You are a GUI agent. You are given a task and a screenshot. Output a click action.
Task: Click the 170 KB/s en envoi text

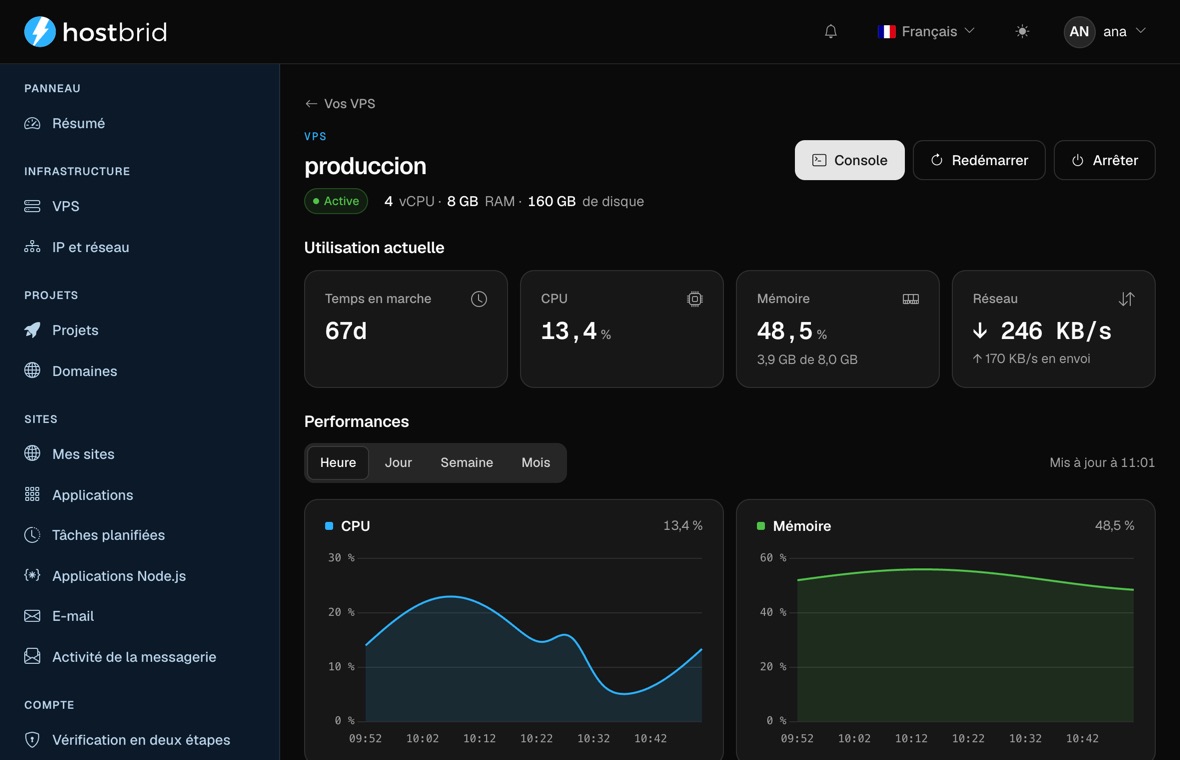tap(1031, 358)
